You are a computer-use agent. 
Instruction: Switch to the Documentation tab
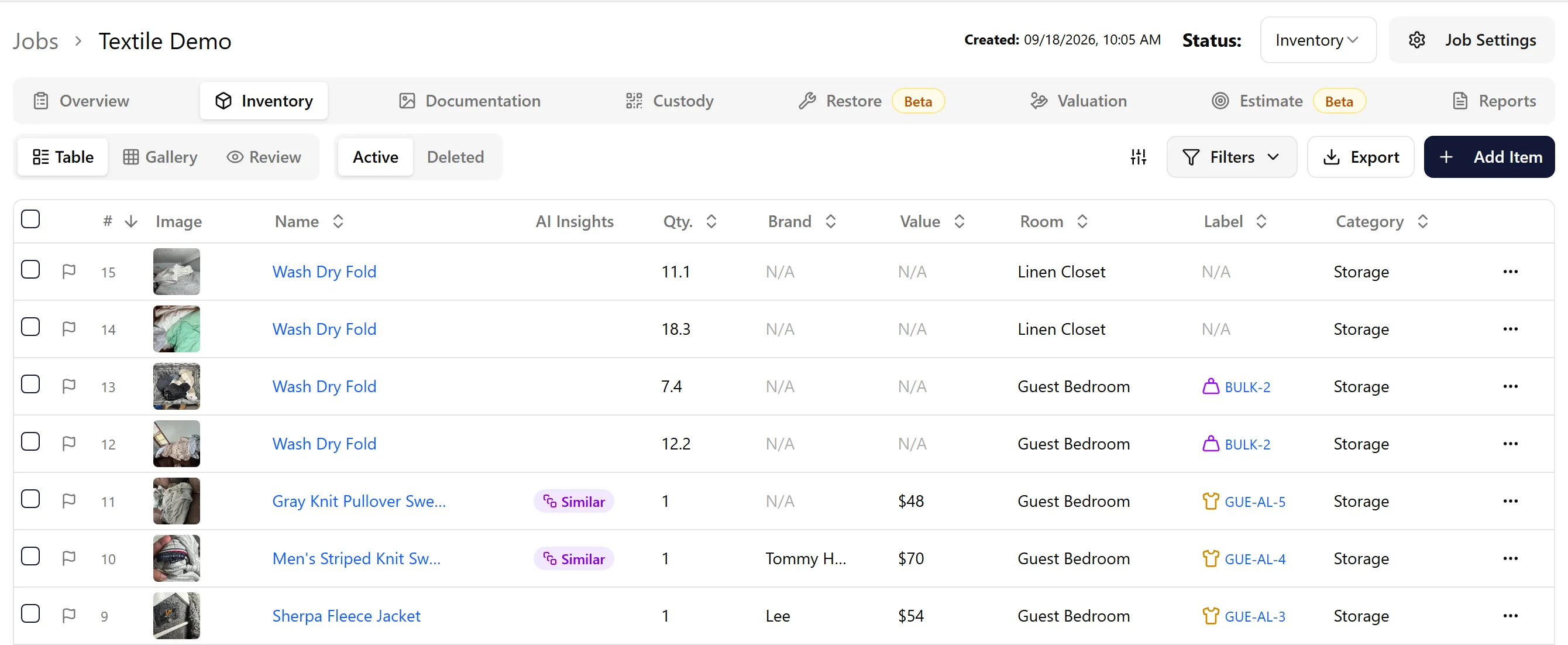pos(469,101)
